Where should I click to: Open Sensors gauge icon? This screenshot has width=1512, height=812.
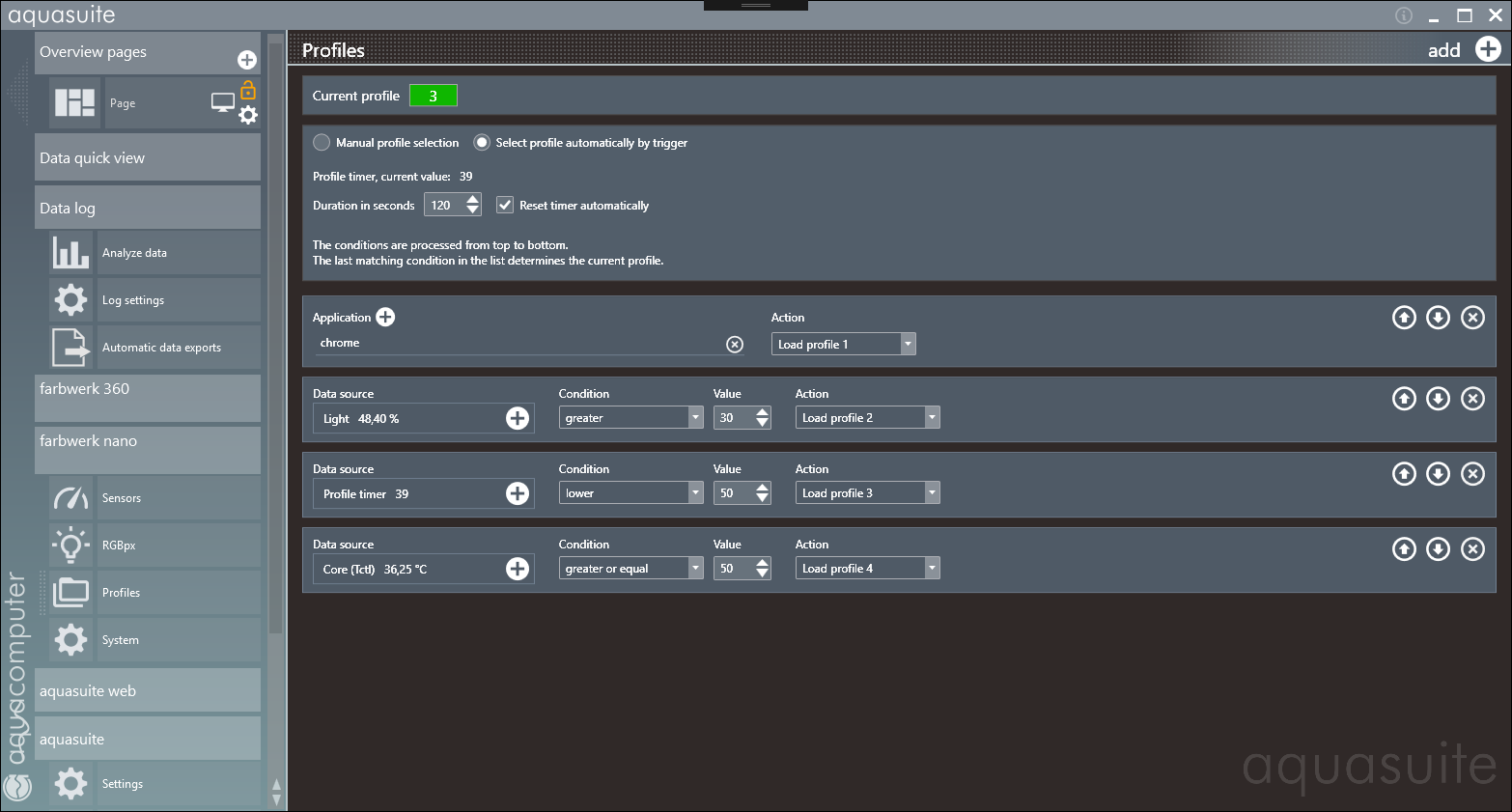70,498
